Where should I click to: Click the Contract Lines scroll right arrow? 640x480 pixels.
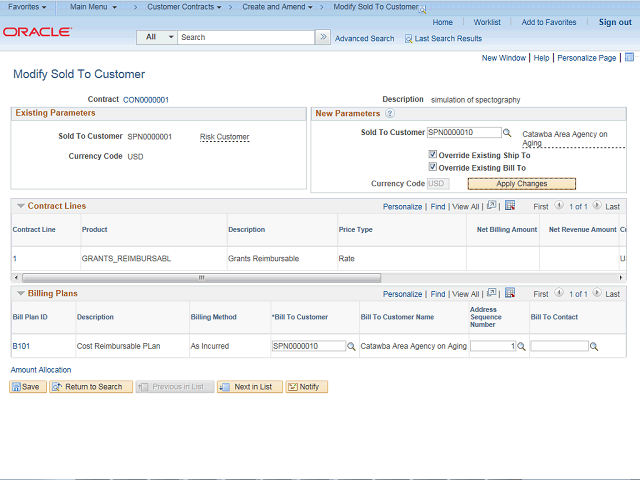(621, 278)
